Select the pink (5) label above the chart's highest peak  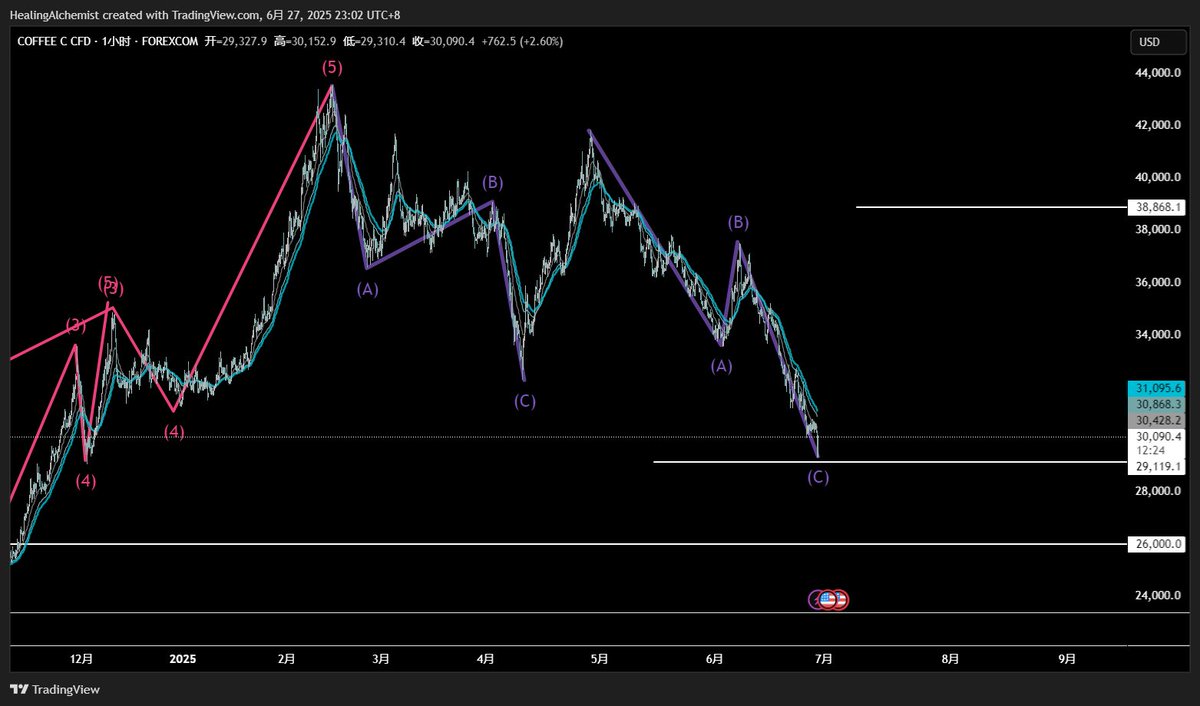(332, 68)
